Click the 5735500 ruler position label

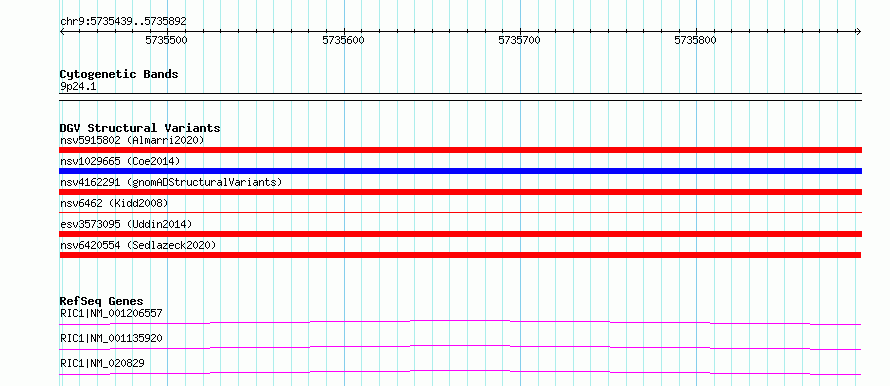[166, 40]
